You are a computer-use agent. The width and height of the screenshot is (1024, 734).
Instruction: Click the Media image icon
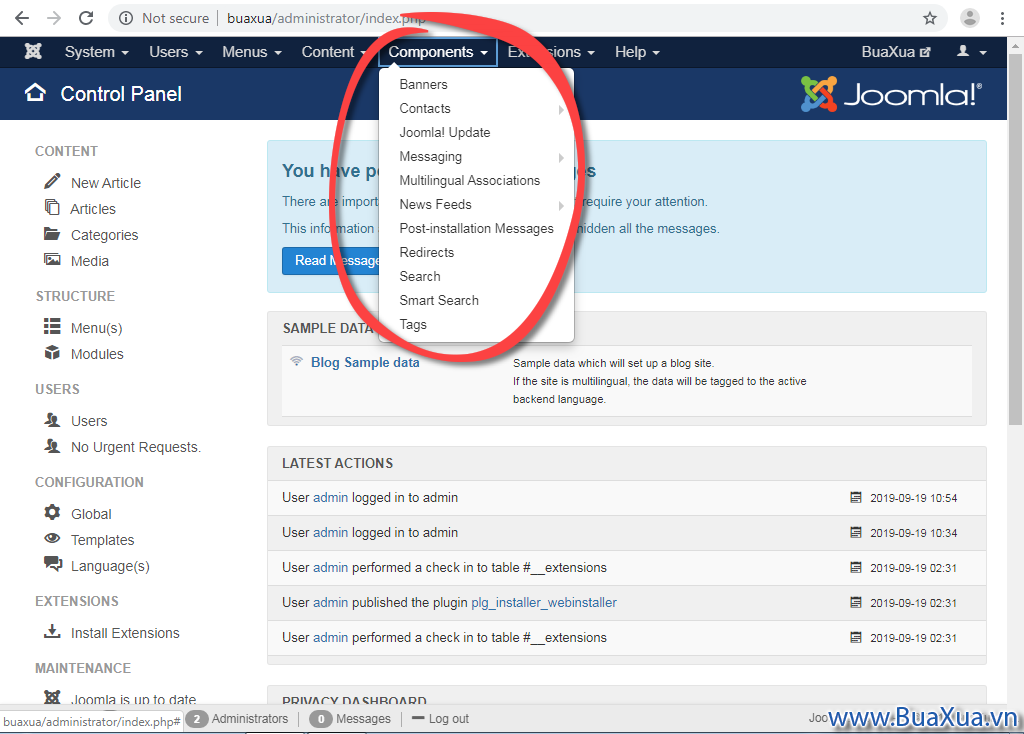tap(52, 260)
